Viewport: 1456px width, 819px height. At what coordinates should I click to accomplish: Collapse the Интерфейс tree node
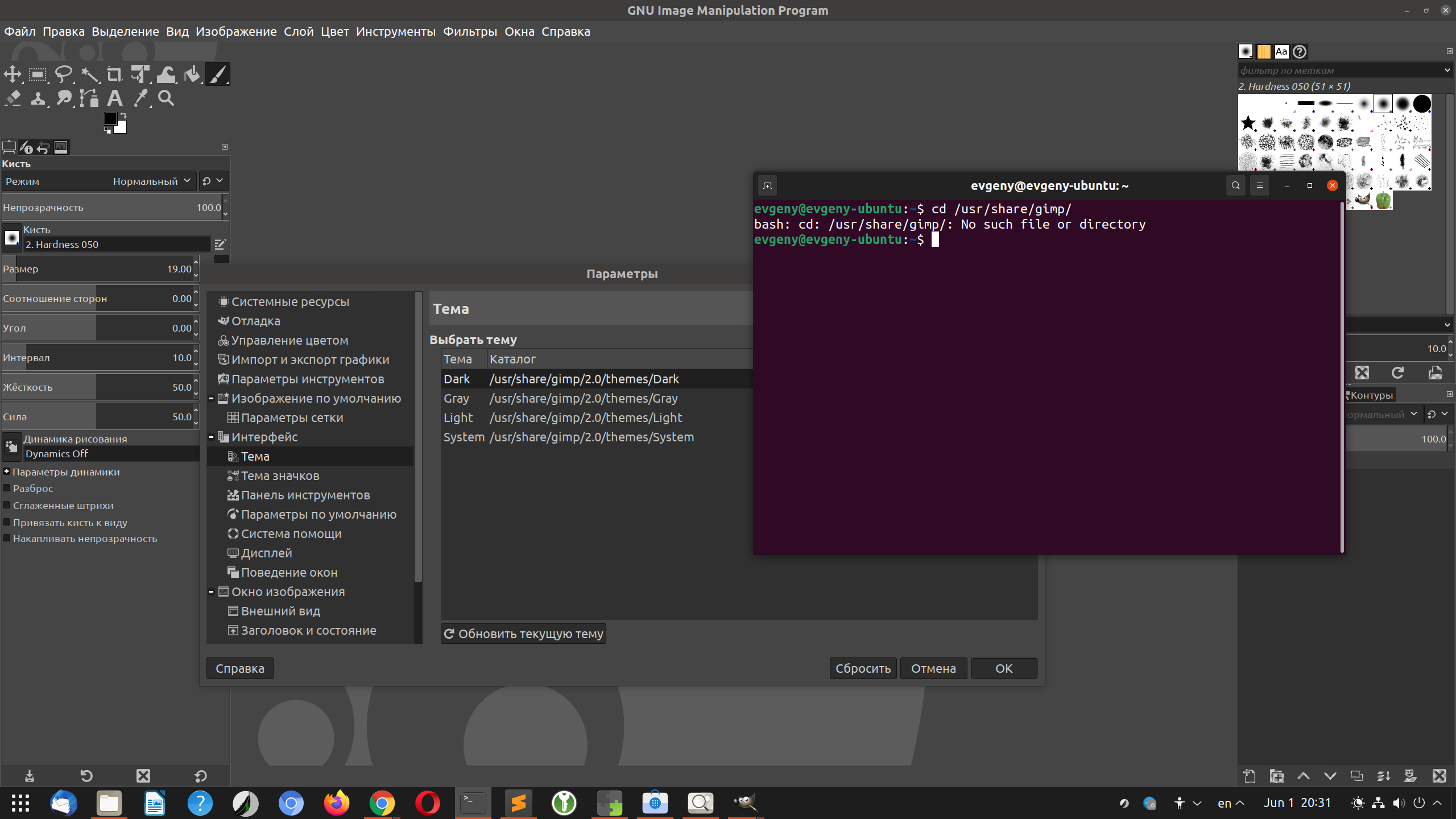coord(211,437)
